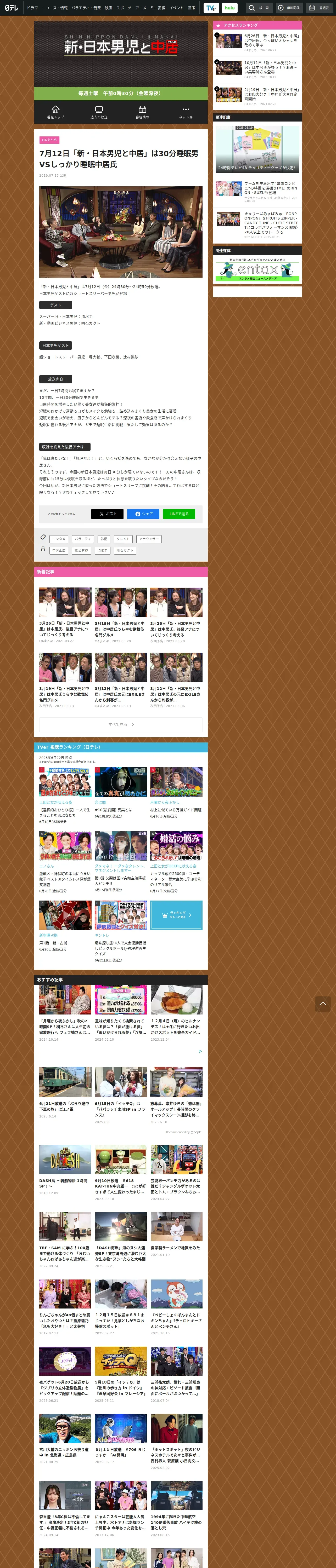Click the scroll-to-top arrow button
This screenshot has width=336, height=1568.
[323, 1004]
